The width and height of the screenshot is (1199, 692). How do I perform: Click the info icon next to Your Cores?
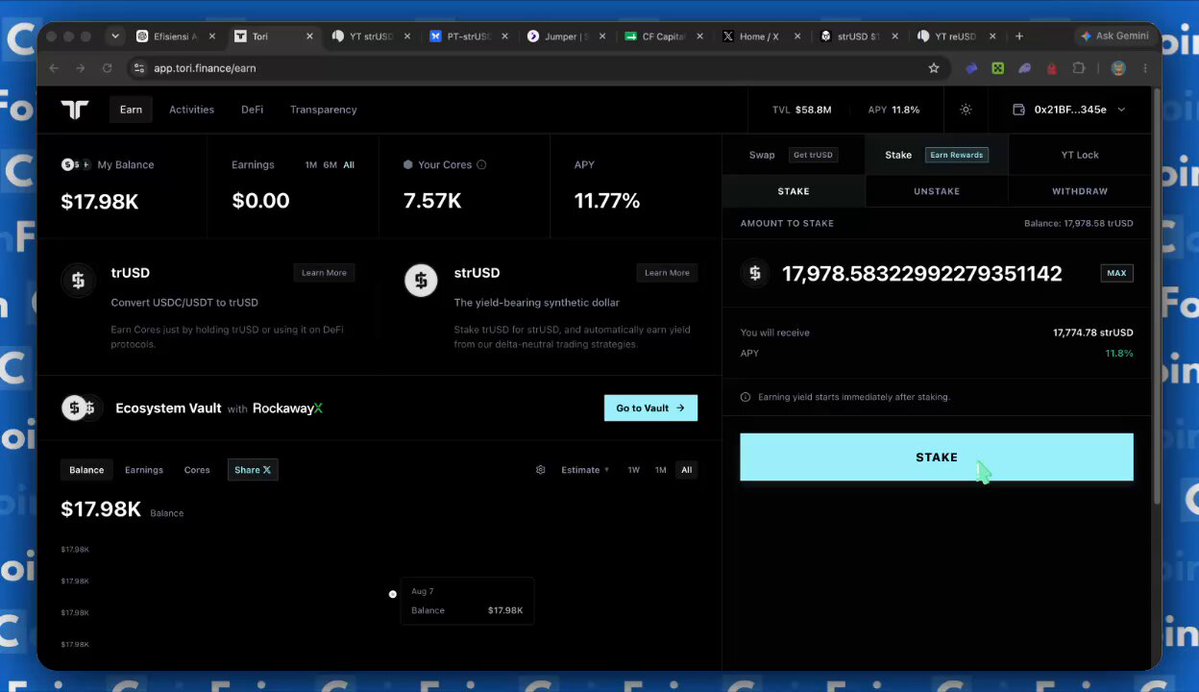click(481, 164)
